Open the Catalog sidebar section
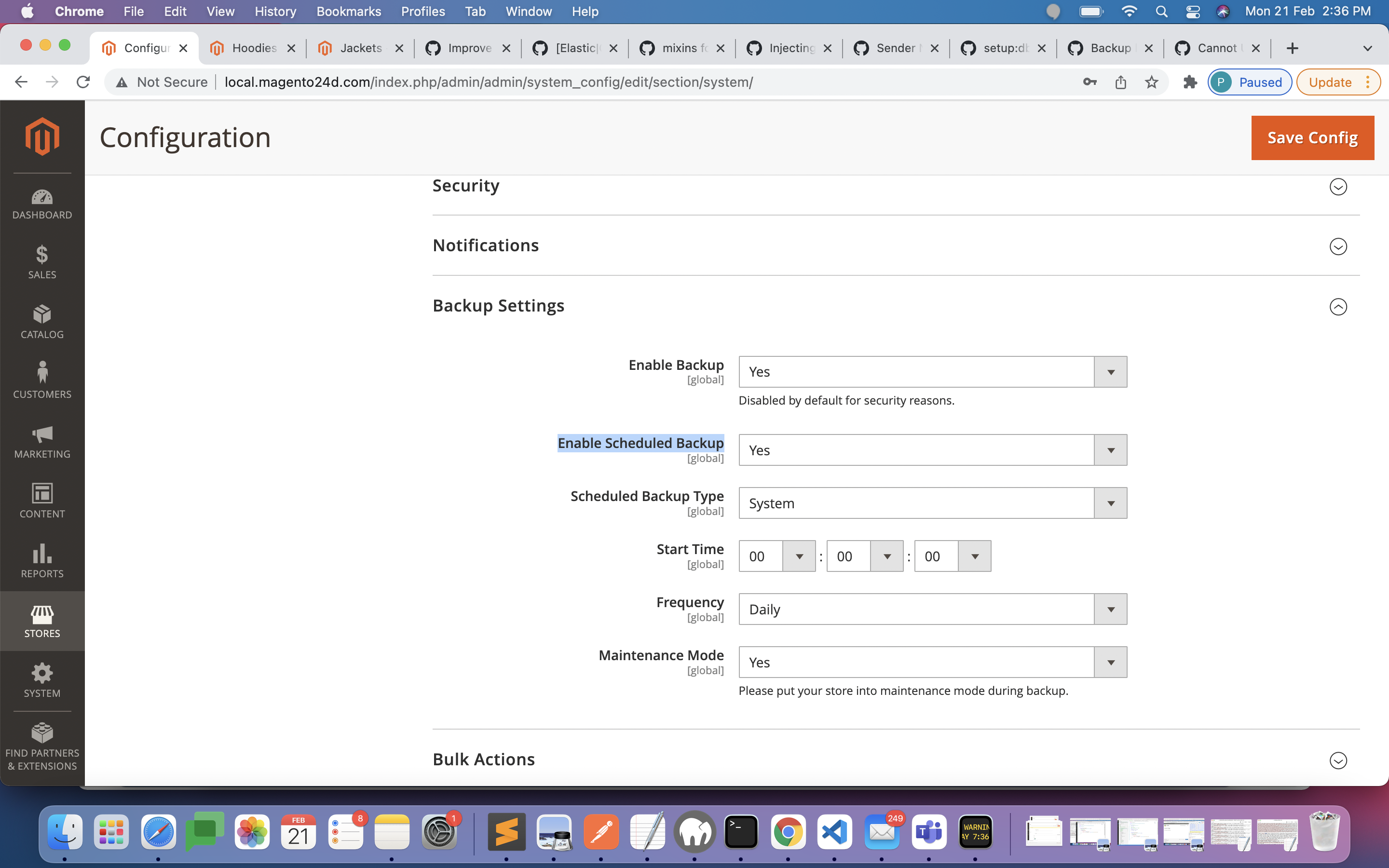The image size is (1389, 868). (42, 323)
